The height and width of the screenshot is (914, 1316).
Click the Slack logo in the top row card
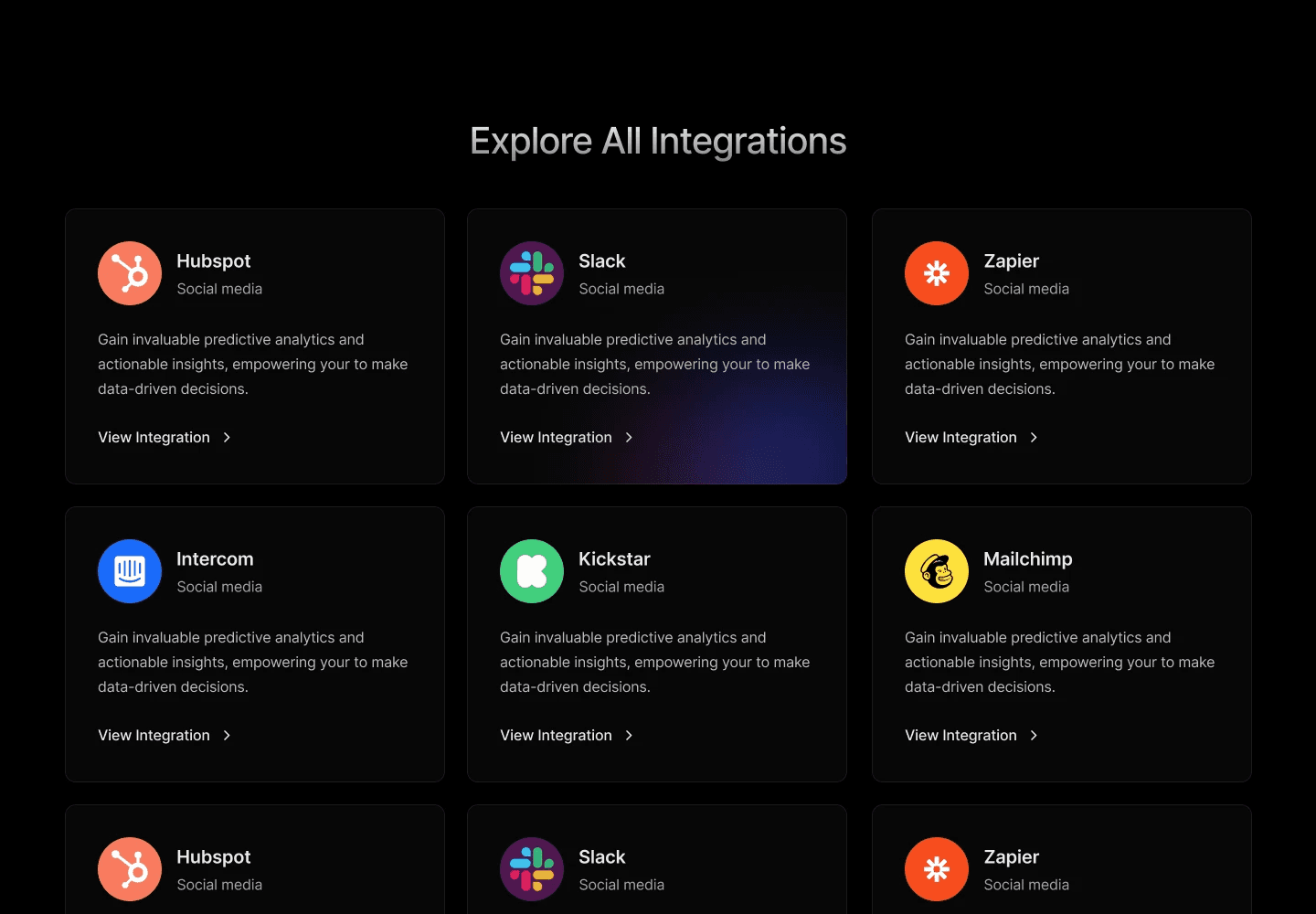(532, 273)
